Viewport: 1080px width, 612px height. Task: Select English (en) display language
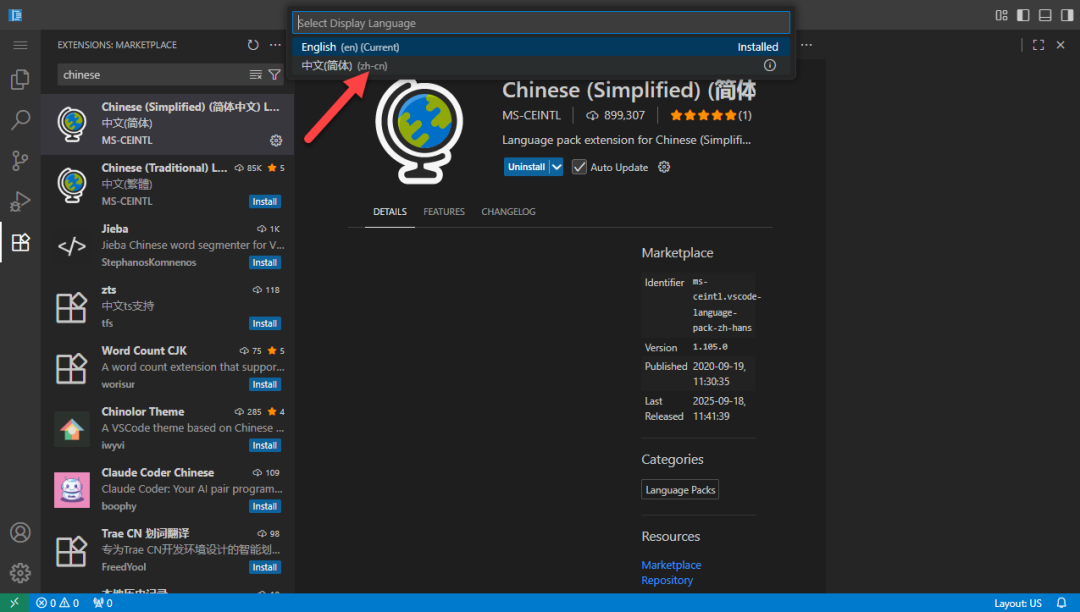point(541,47)
